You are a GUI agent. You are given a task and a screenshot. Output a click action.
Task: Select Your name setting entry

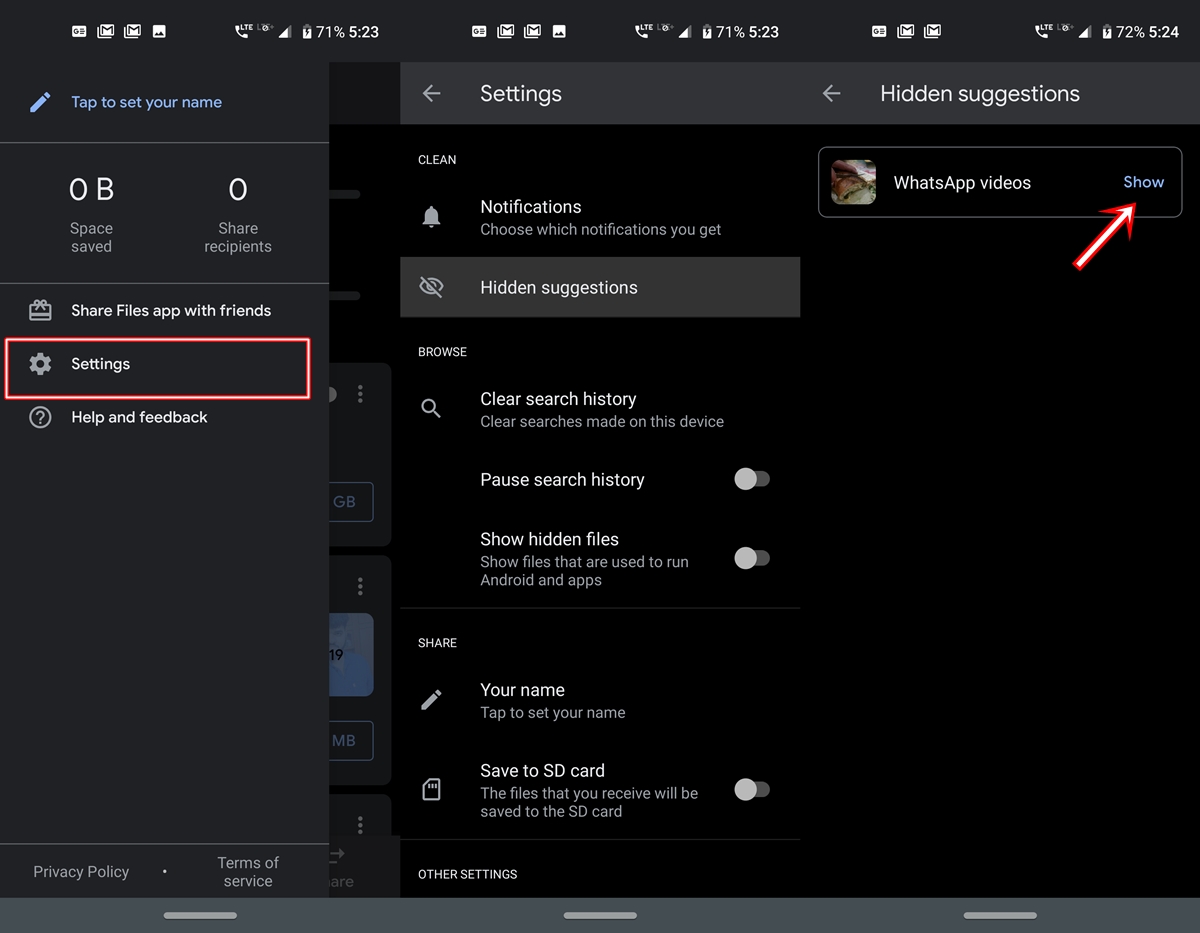point(600,700)
